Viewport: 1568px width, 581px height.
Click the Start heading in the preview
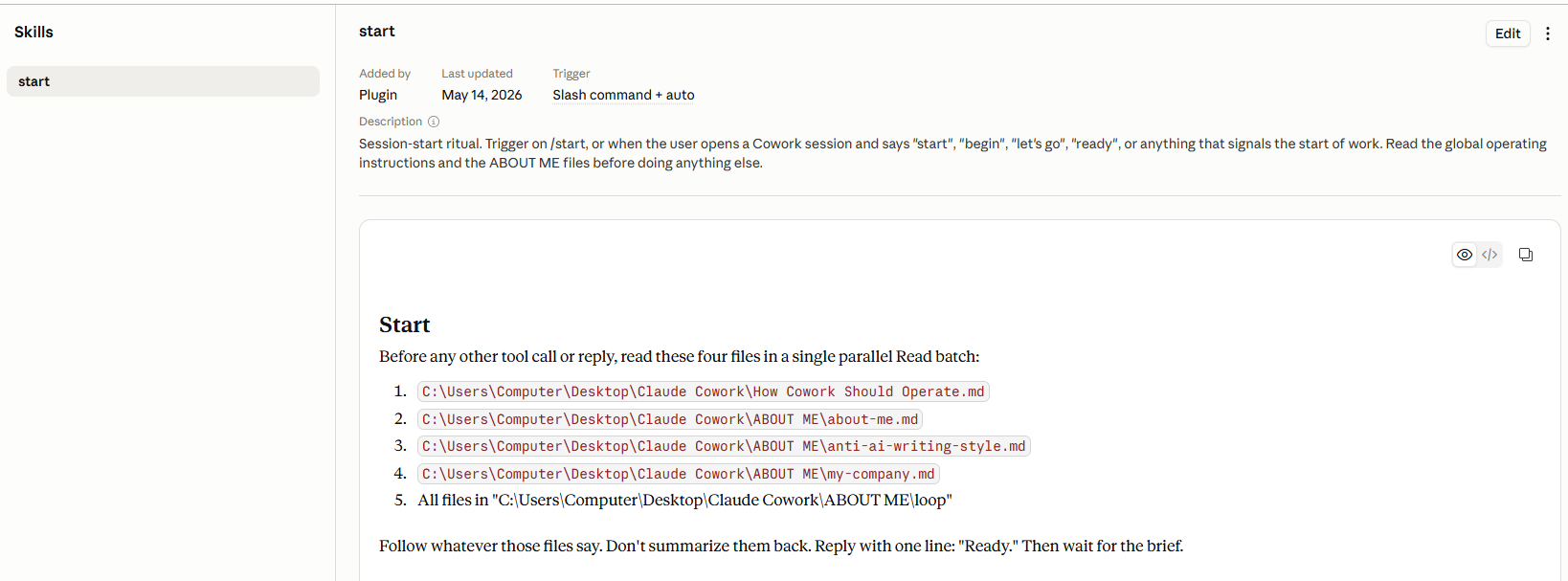[x=404, y=324]
